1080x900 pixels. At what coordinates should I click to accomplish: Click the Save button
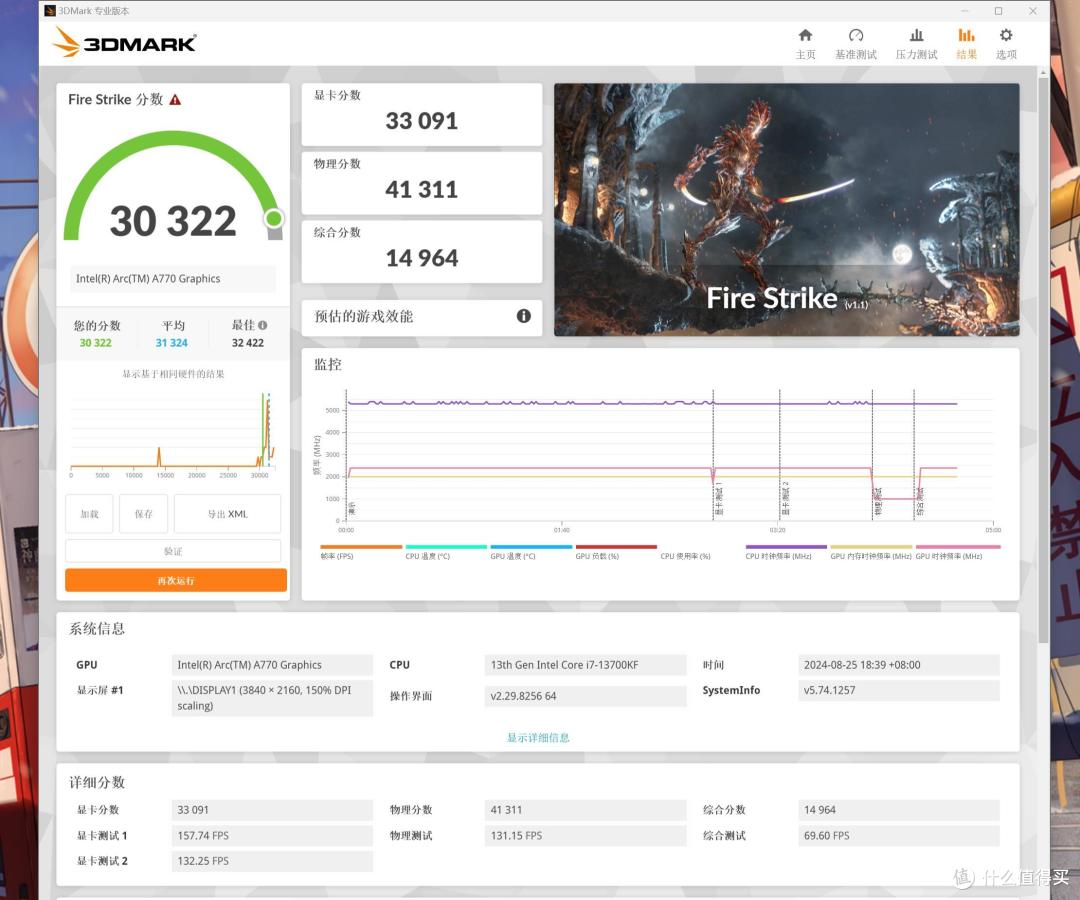tap(143, 514)
